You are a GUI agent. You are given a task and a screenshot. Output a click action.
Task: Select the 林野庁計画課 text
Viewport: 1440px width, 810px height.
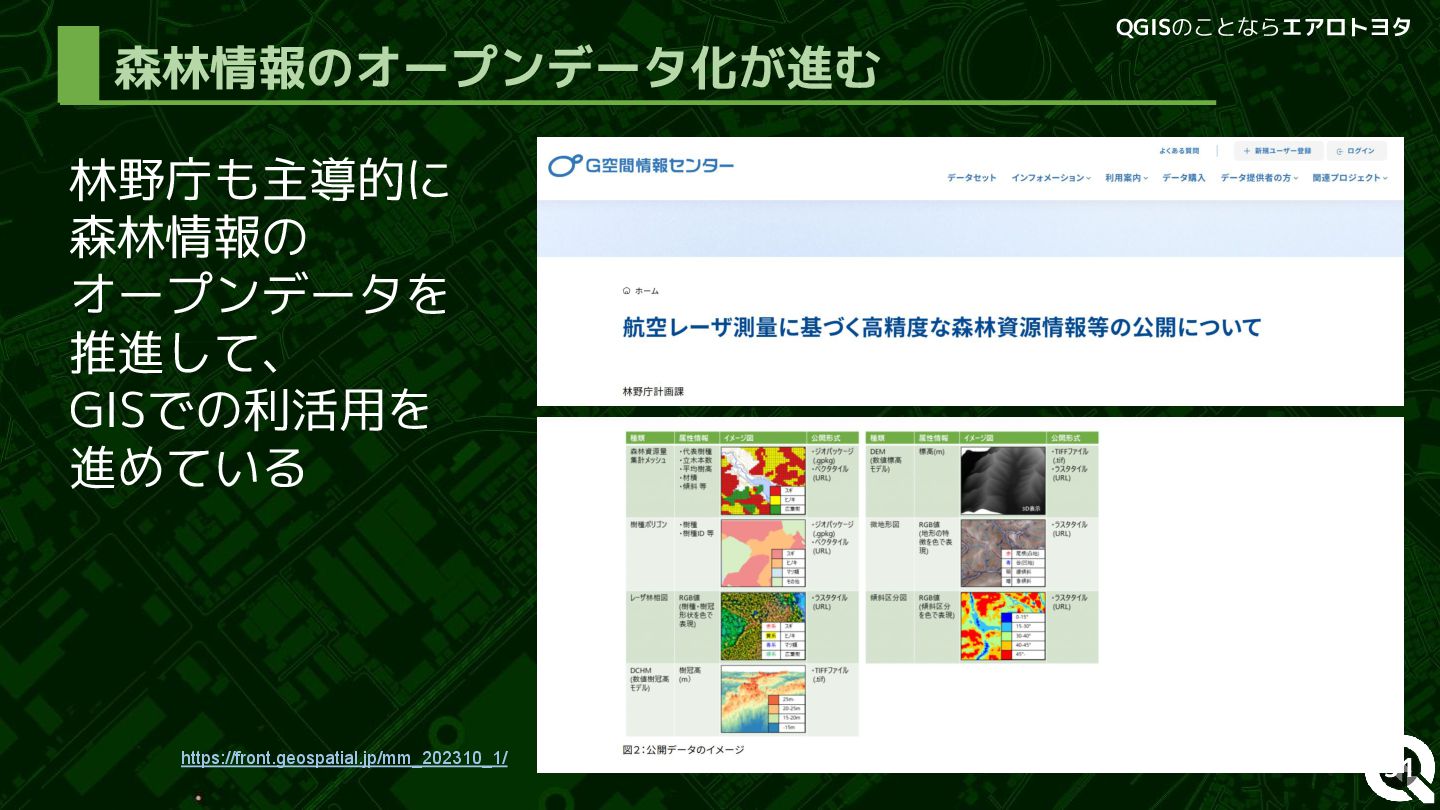[x=653, y=392]
